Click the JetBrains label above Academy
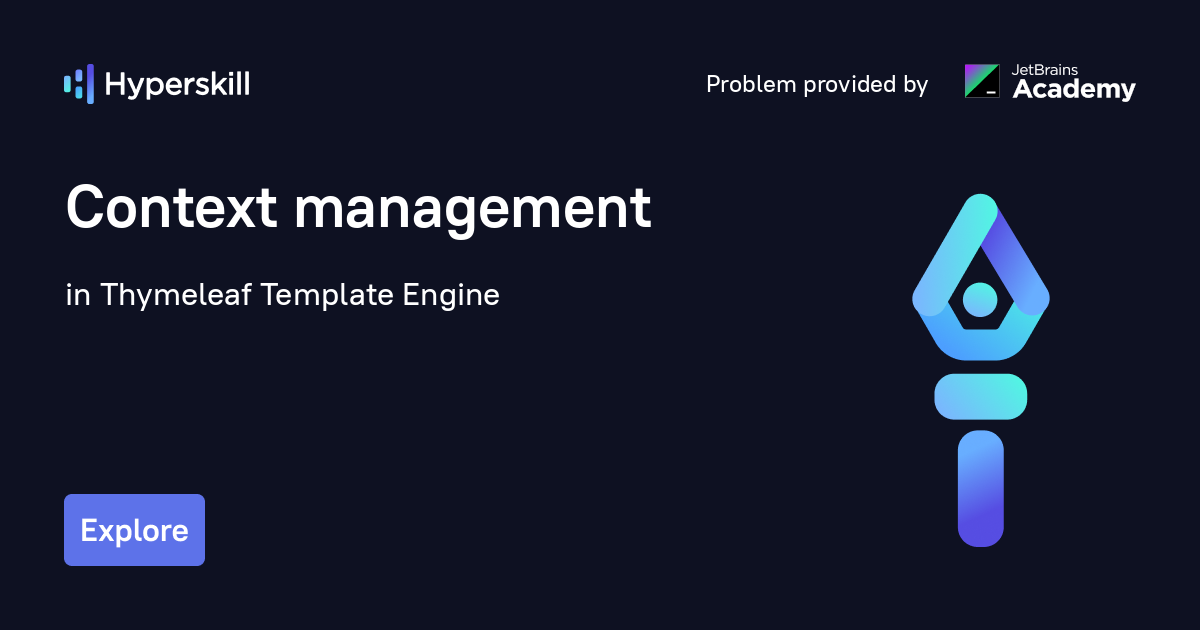Image resolution: width=1200 pixels, height=630 pixels. (1045, 71)
